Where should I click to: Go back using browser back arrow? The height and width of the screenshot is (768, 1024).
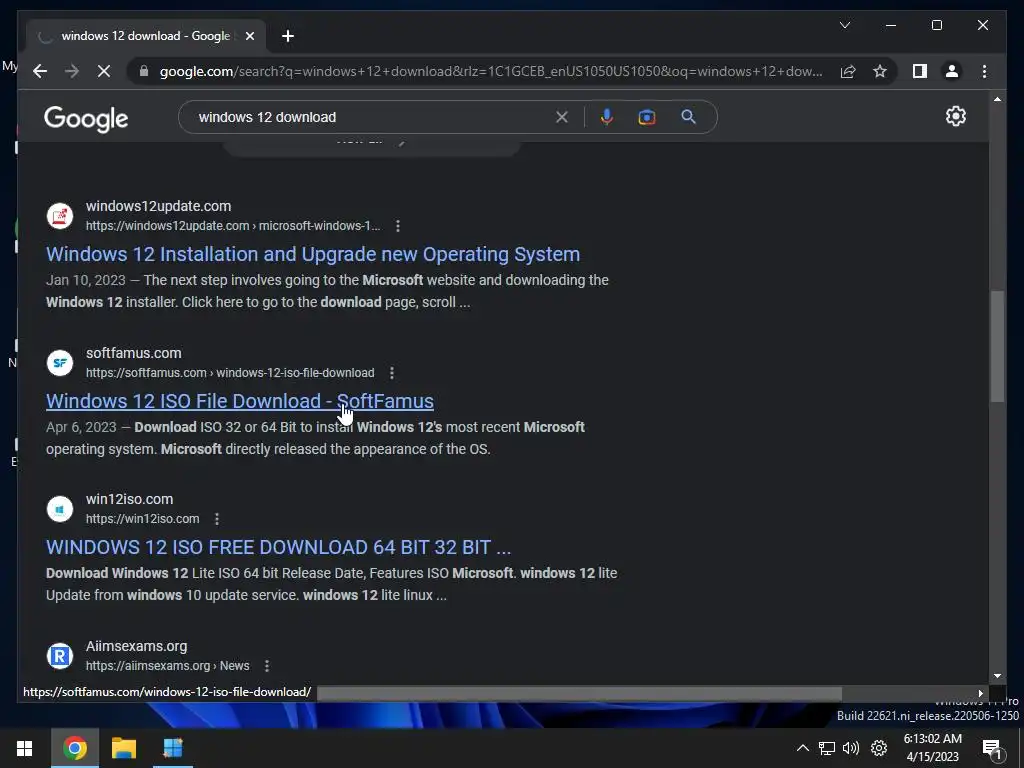tap(40, 71)
